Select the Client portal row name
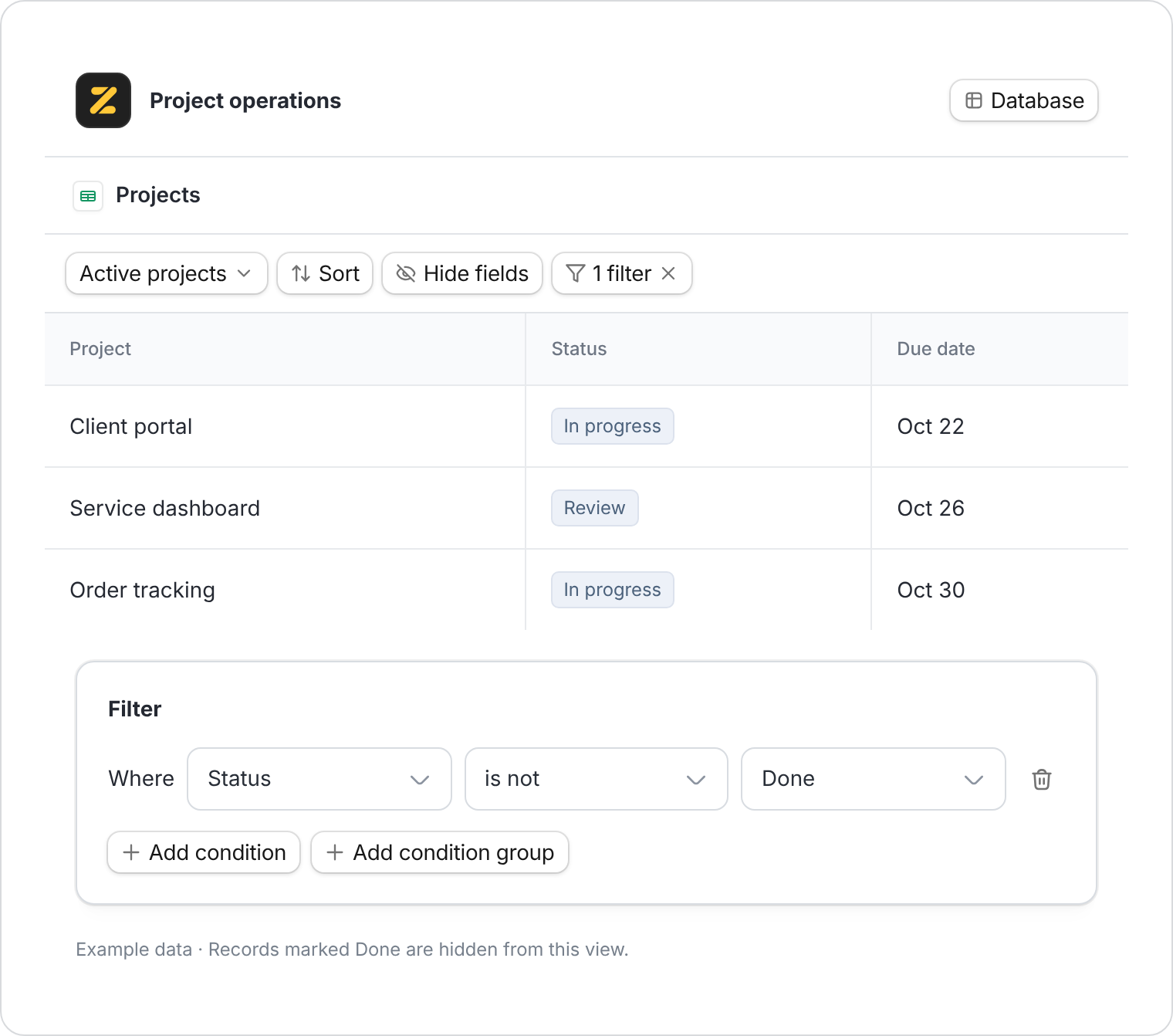Image resolution: width=1173 pixels, height=1036 pixels. pos(131,427)
